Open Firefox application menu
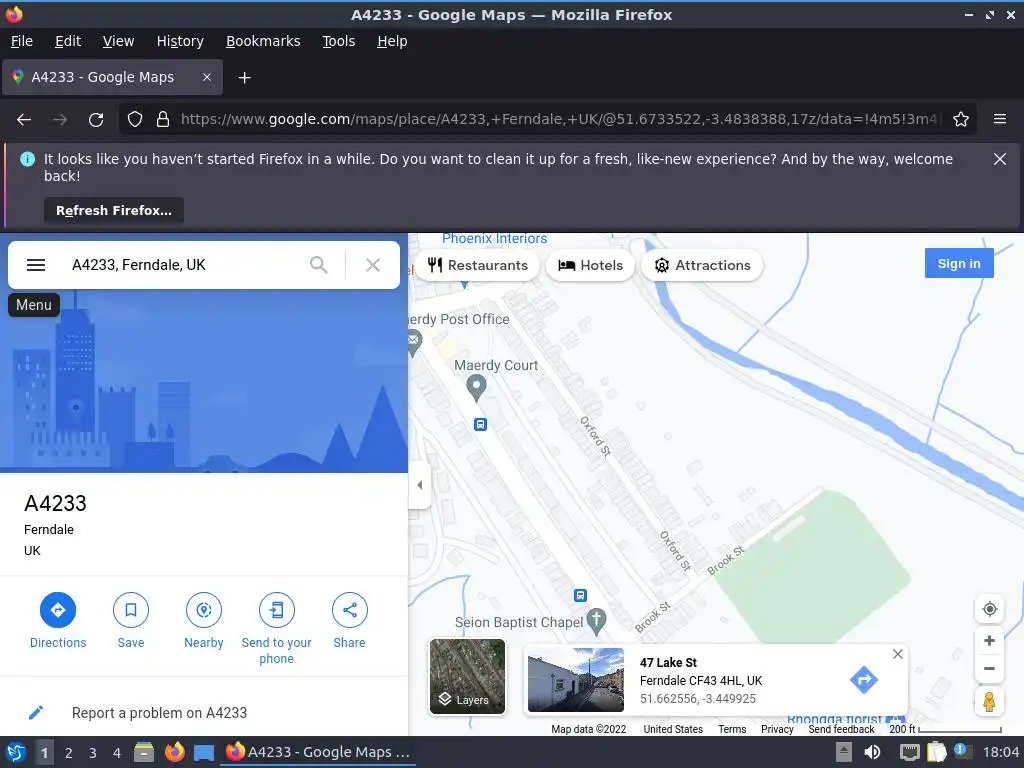The image size is (1024, 768). (1000, 119)
